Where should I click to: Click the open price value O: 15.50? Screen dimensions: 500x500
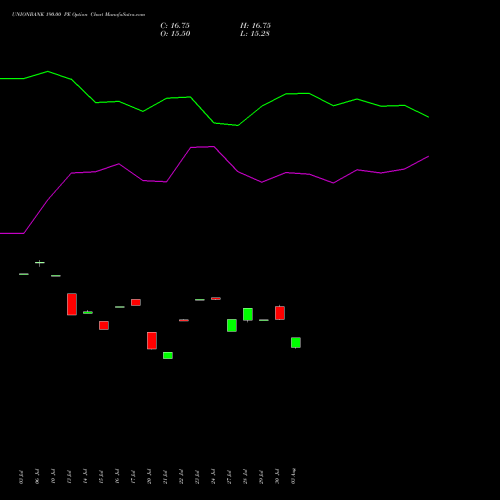[x=175, y=34]
